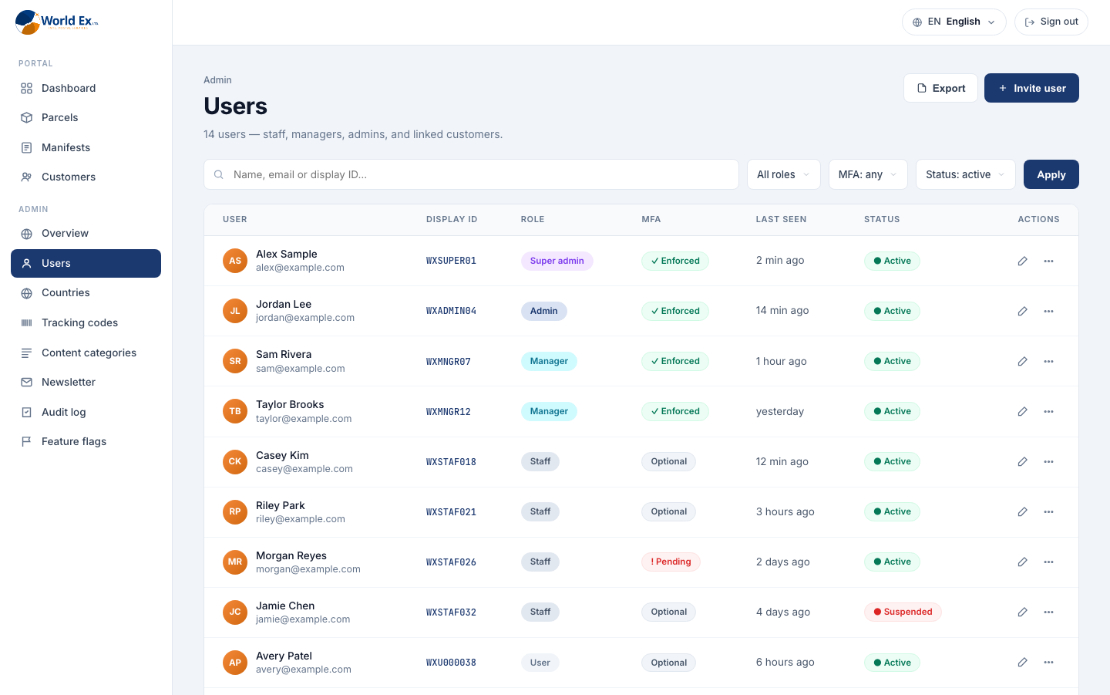Screen dimensions: 1110x695
Task: Open the three-dot menu for Sam Rivera
Action: [1048, 362]
